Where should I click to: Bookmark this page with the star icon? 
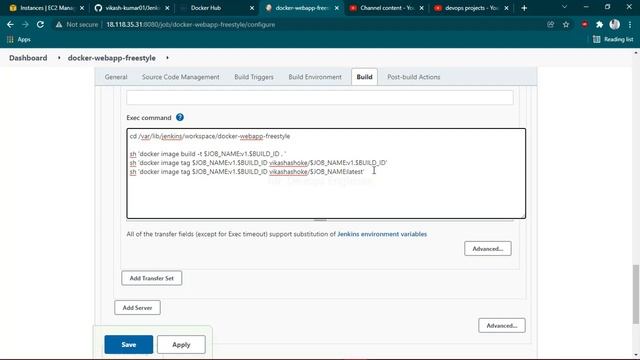tap(566, 24)
